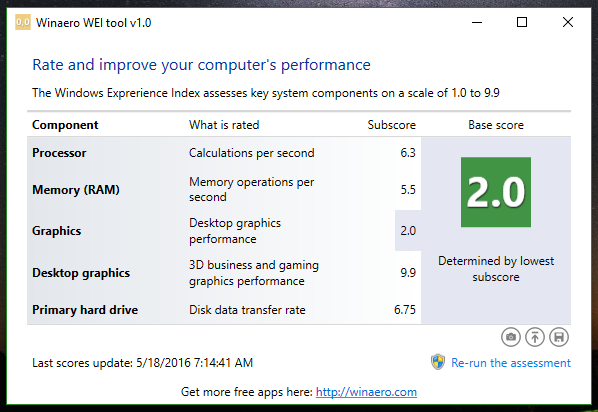Click the upload arrow icon
The height and width of the screenshot is (412, 598).
(535, 337)
